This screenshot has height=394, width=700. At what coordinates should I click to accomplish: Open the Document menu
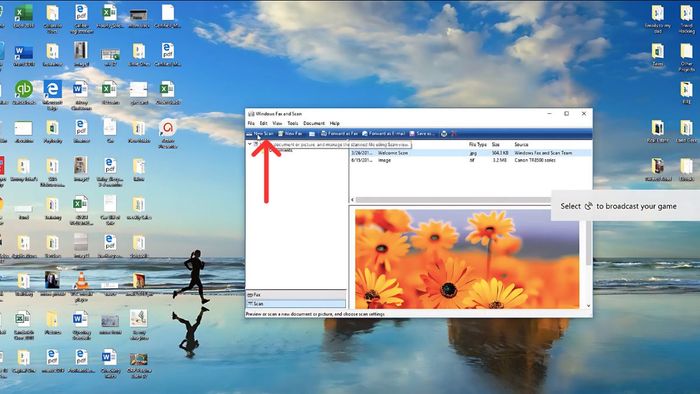click(314, 123)
